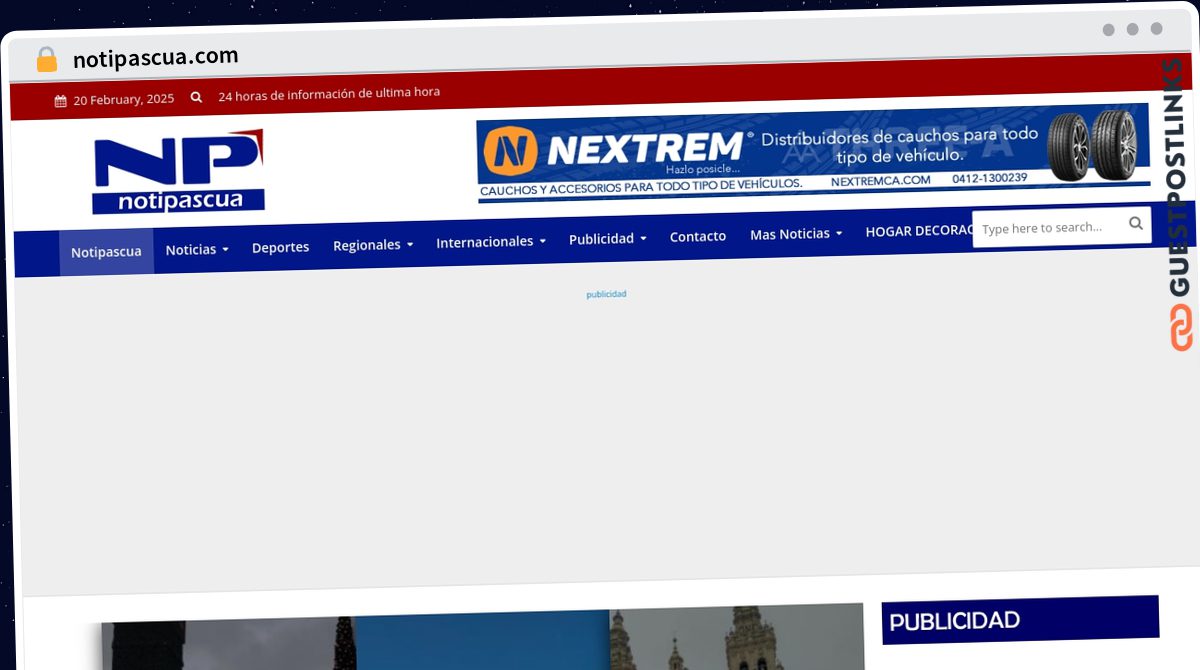The height and width of the screenshot is (670, 1200).
Task: Click the '20 February, 2025' date text
Action: (124, 99)
